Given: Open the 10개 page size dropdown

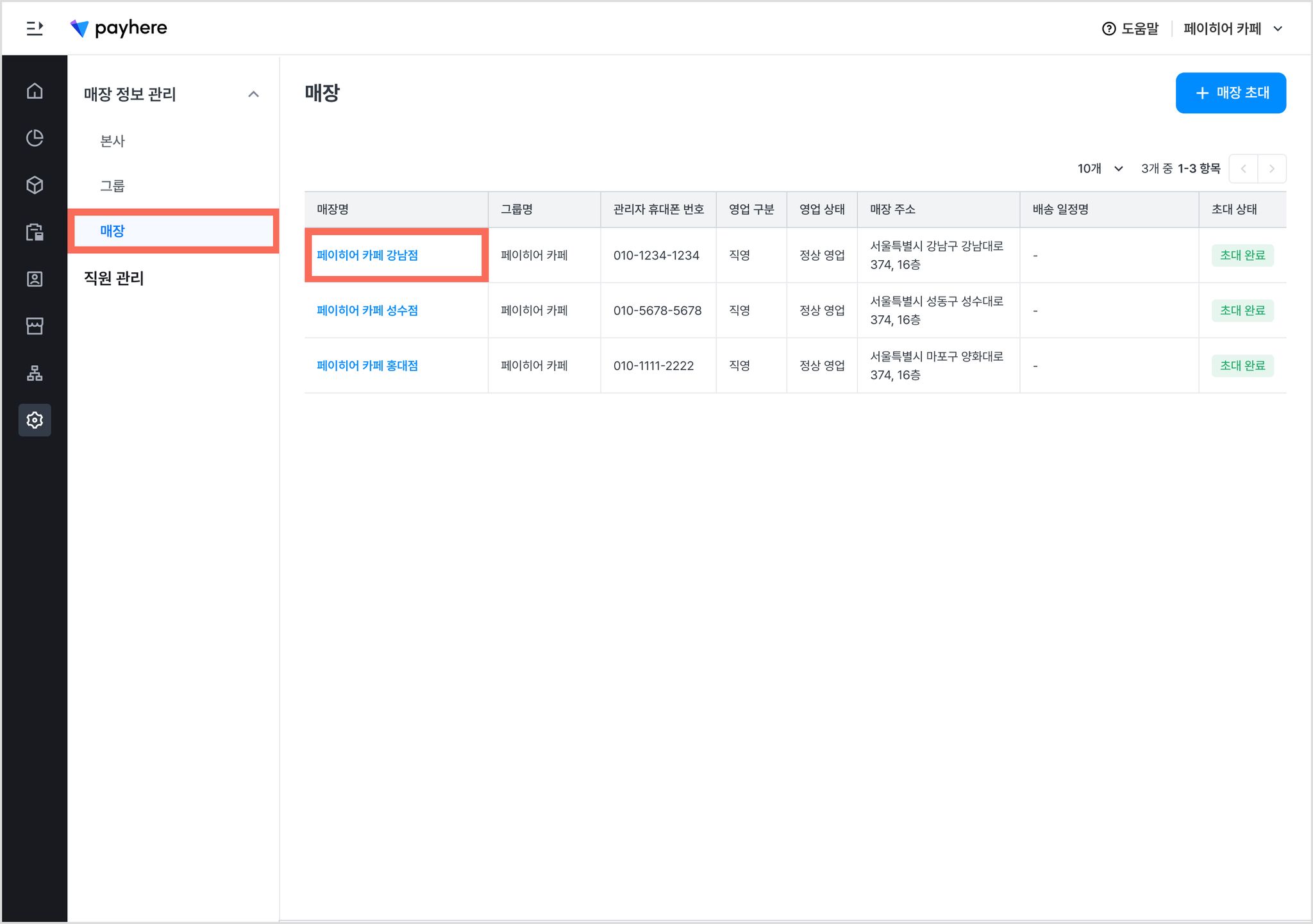Looking at the screenshot, I should [1100, 169].
